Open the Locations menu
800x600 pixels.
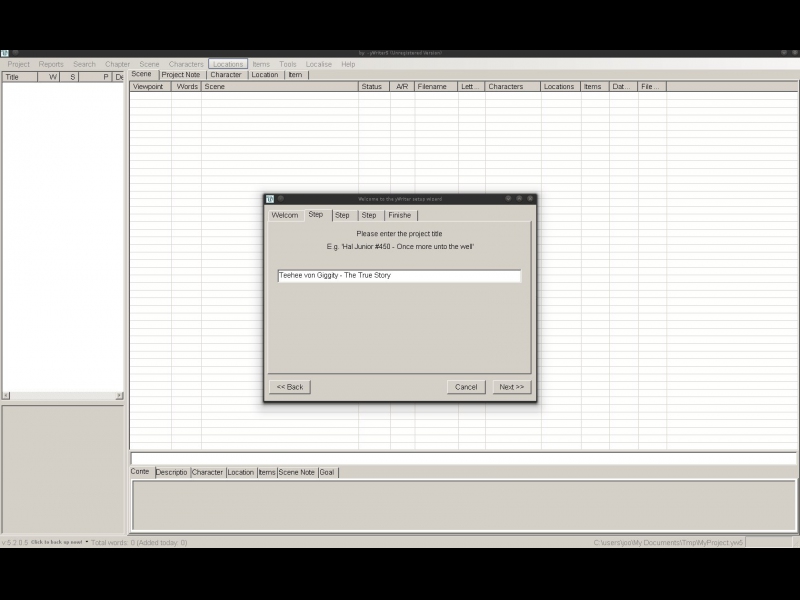click(x=227, y=64)
